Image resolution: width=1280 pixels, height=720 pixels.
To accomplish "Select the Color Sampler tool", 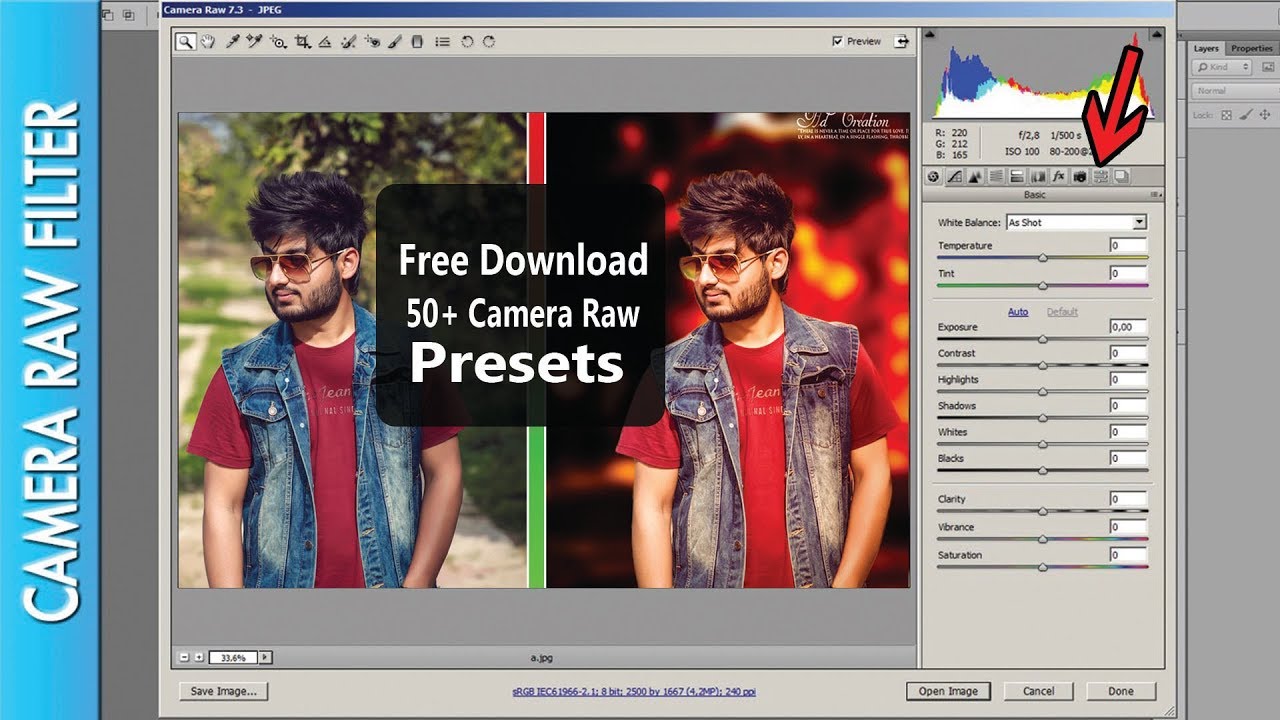I will pyautogui.click(x=255, y=42).
